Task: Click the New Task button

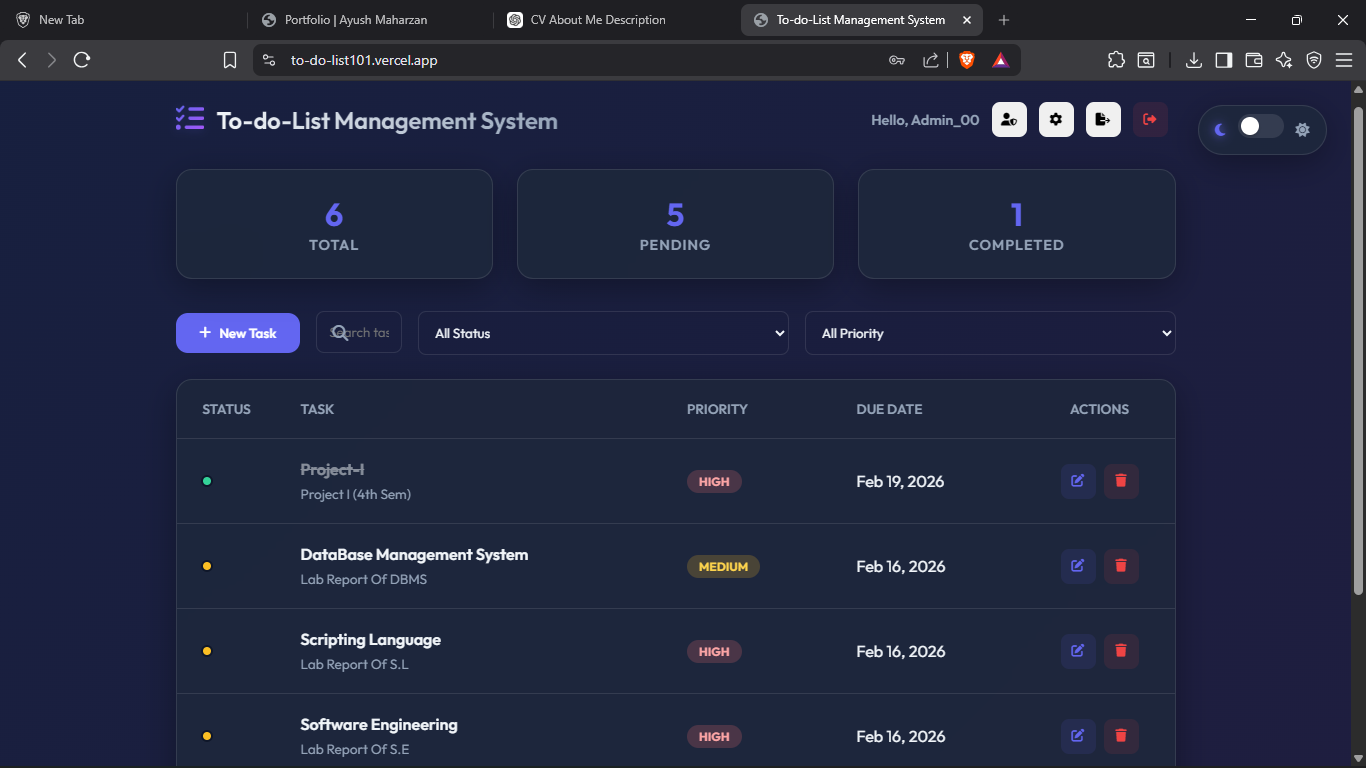Action: [238, 333]
